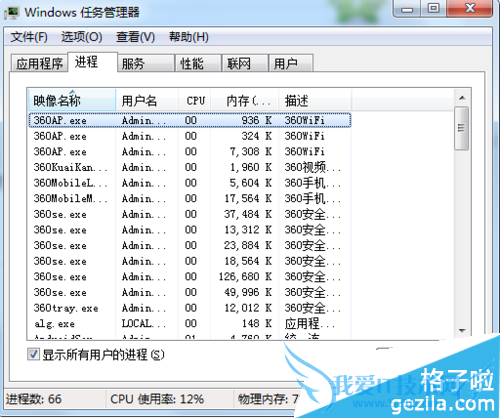500x418 pixels.
Task: Select the alg.exe process row
Action: 190,324
